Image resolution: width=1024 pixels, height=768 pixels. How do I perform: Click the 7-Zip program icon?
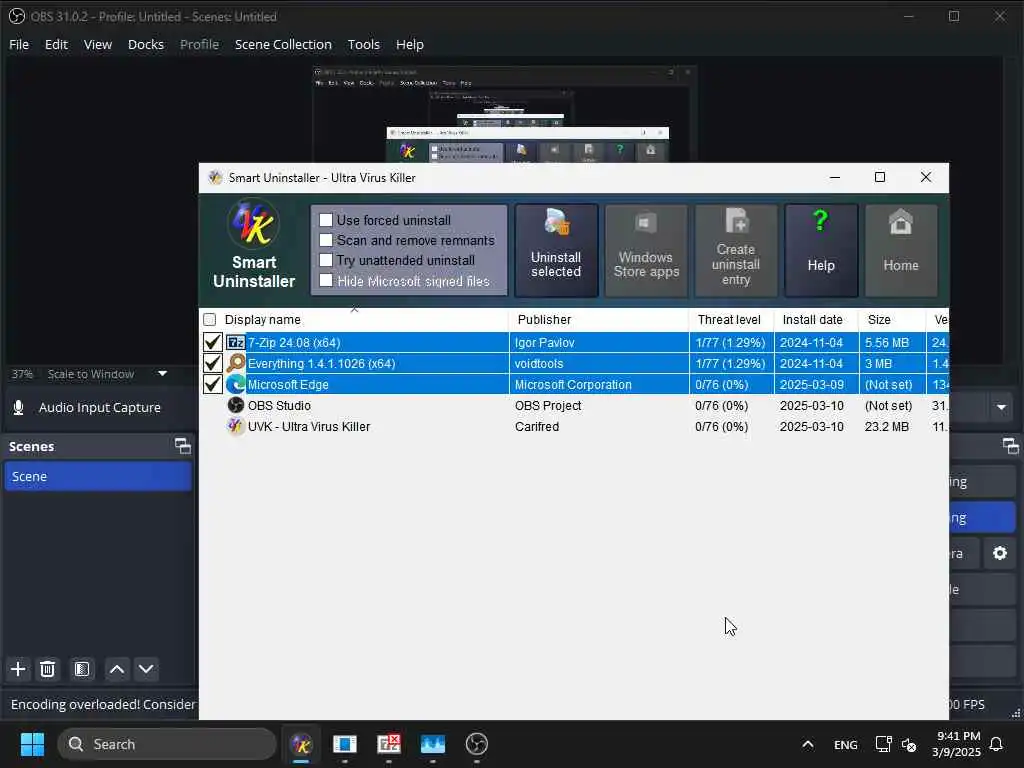[x=236, y=342]
